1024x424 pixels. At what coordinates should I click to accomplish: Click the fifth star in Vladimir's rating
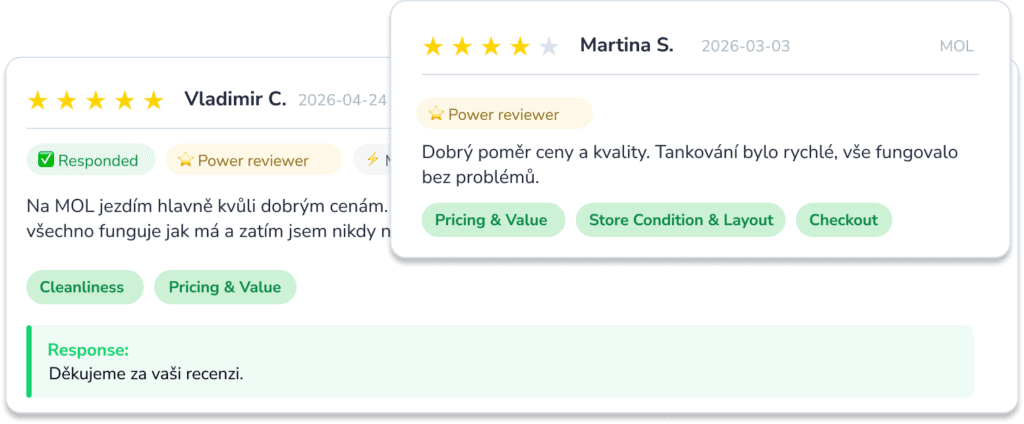click(153, 100)
